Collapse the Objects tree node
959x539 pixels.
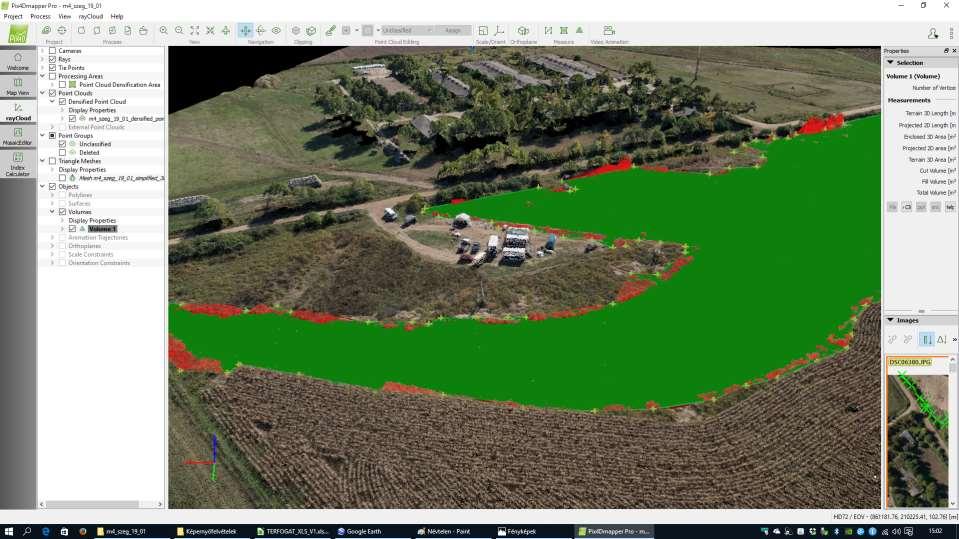[x=43, y=187]
